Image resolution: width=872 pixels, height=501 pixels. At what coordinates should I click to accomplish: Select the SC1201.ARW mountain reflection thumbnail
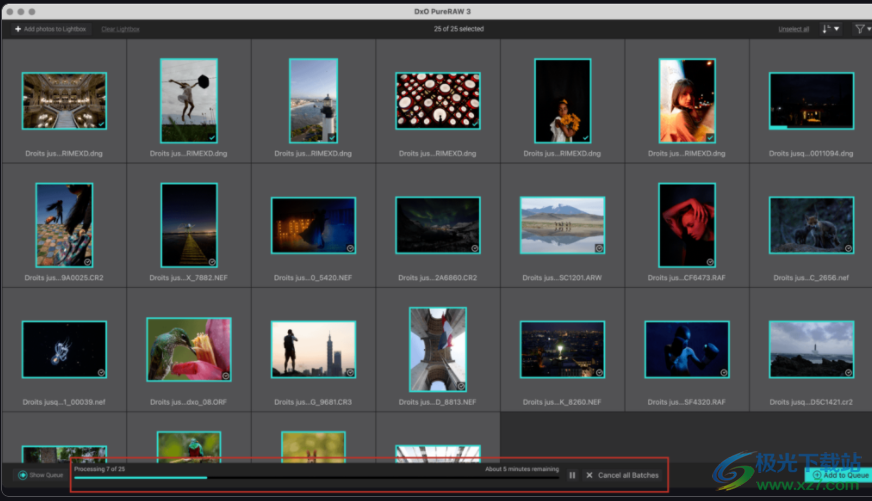tap(562, 225)
